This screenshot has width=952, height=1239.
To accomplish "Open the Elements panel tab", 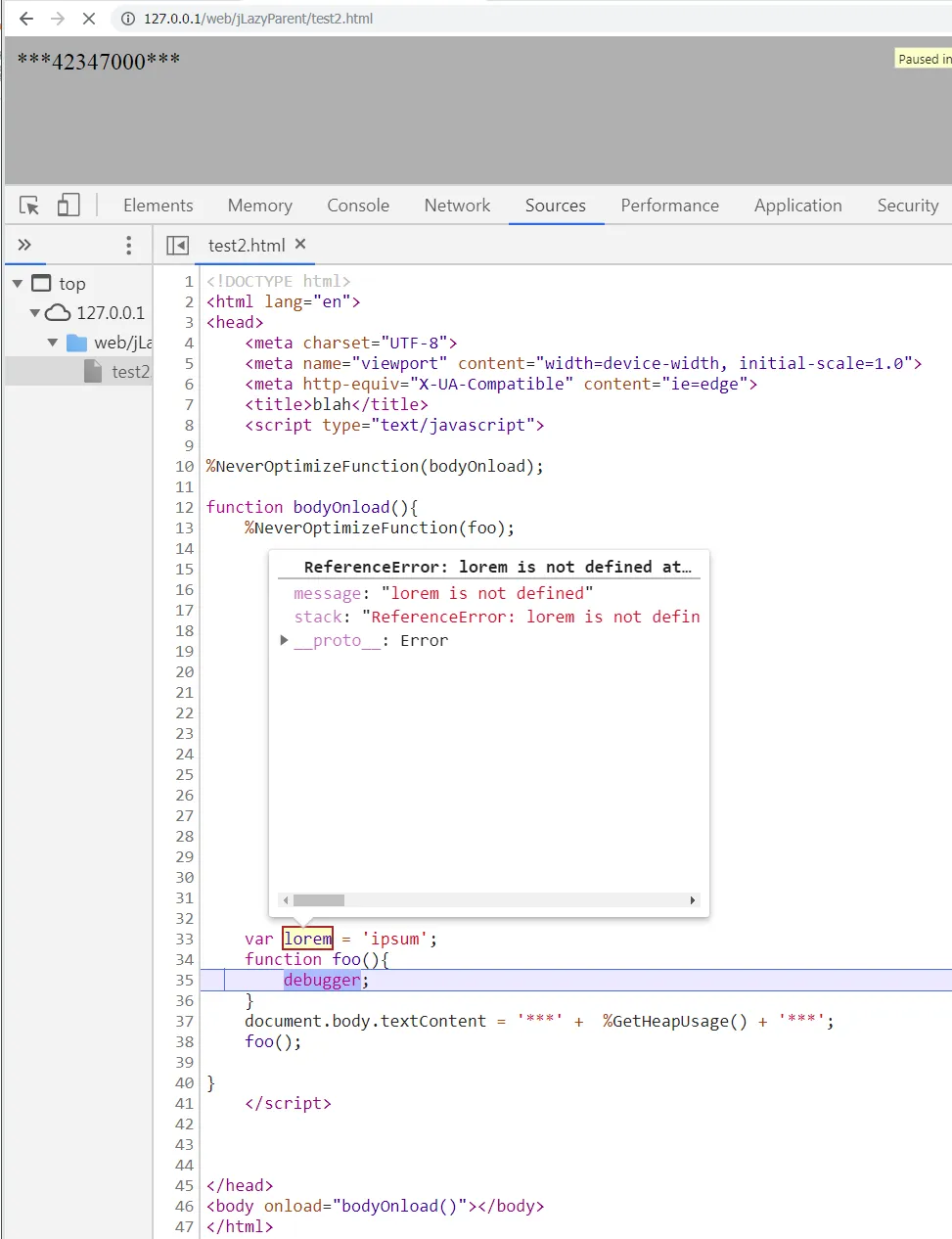I will pyautogui.click(x=158, y=206).
